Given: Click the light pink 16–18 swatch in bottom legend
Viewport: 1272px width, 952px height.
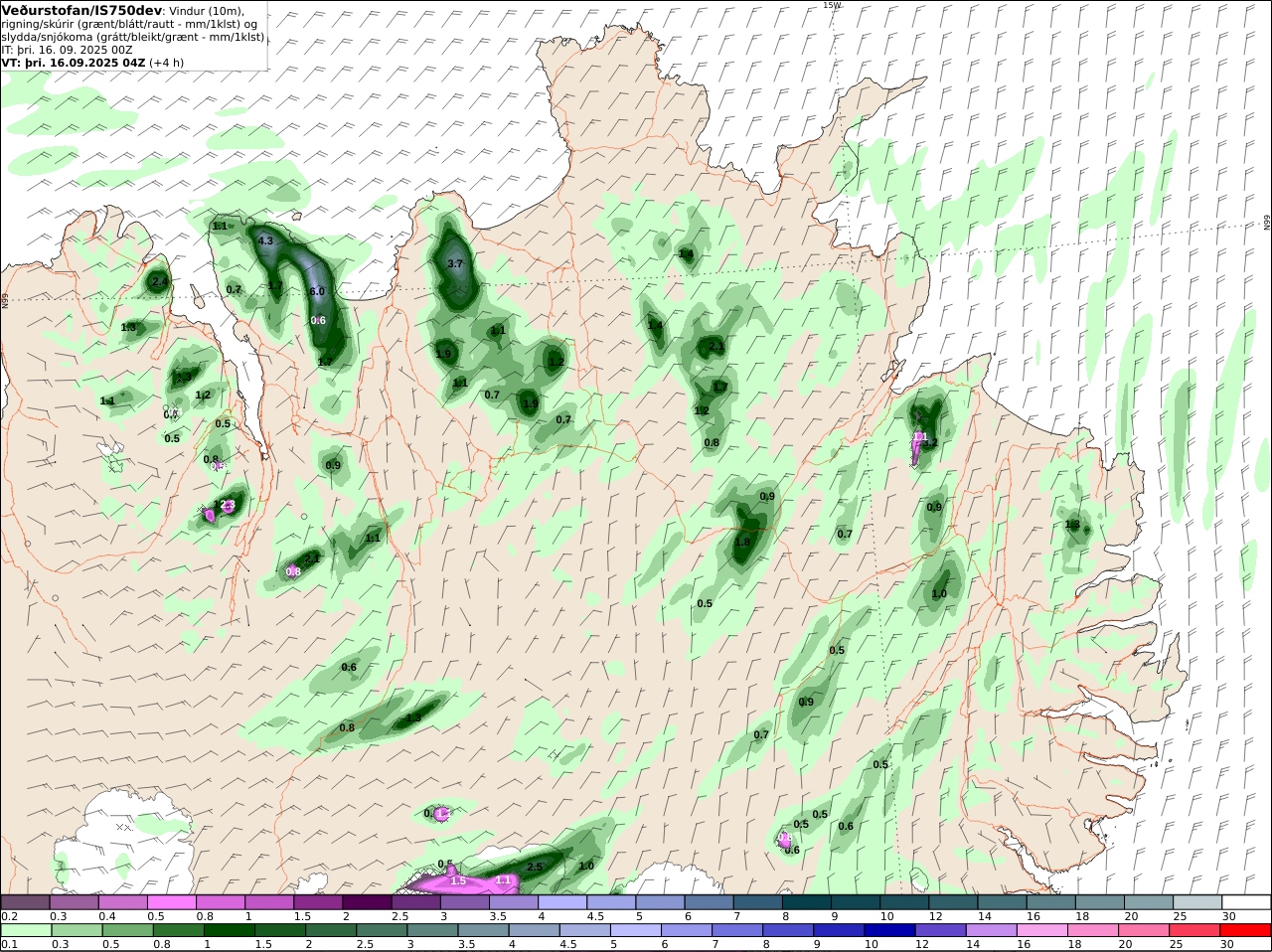Looking at the screenshot, I should point(1040,930).
